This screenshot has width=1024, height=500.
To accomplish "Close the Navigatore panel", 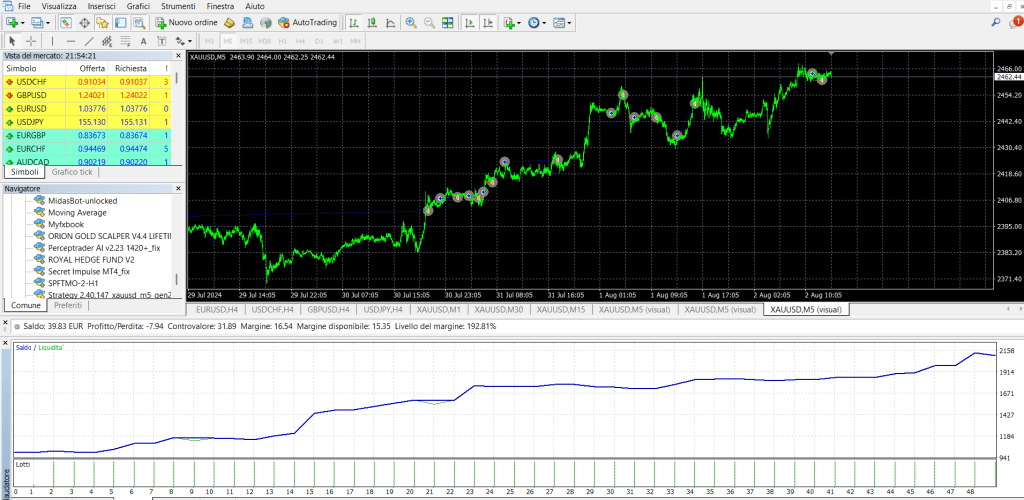I will pyautogui.click(x=178, y=189).
